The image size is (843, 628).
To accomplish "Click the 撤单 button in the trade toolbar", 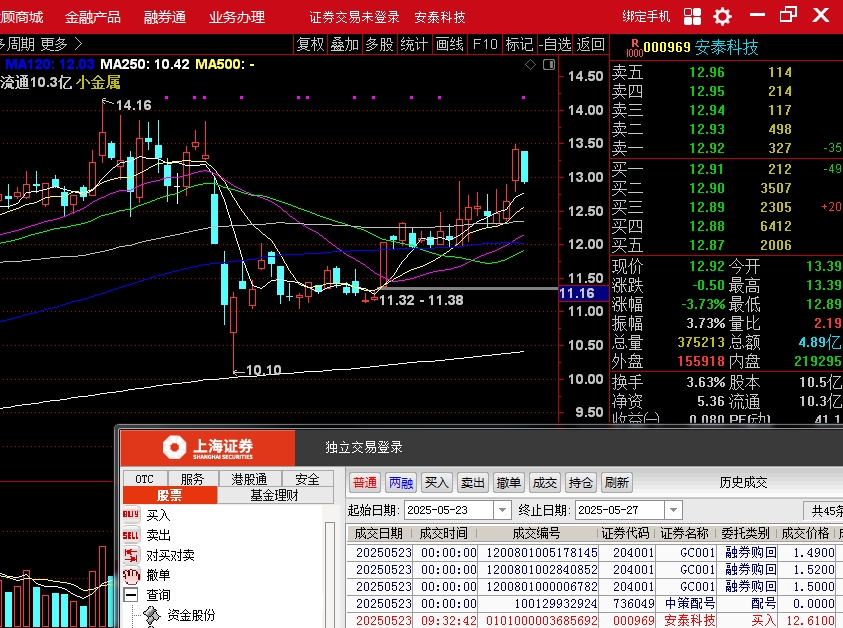I will click(509, 482).
